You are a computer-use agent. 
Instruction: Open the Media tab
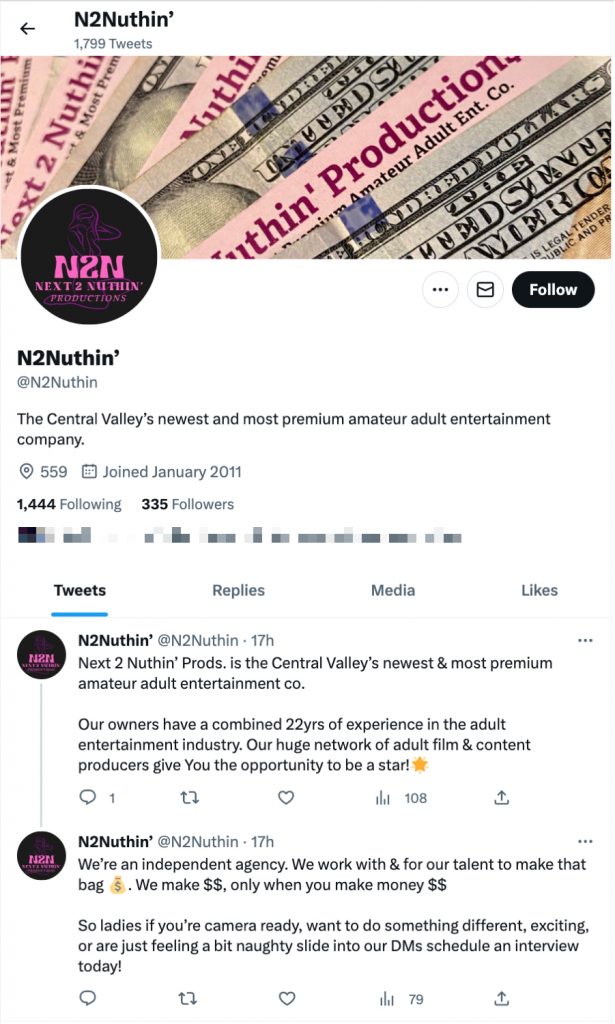pos(392,590)
